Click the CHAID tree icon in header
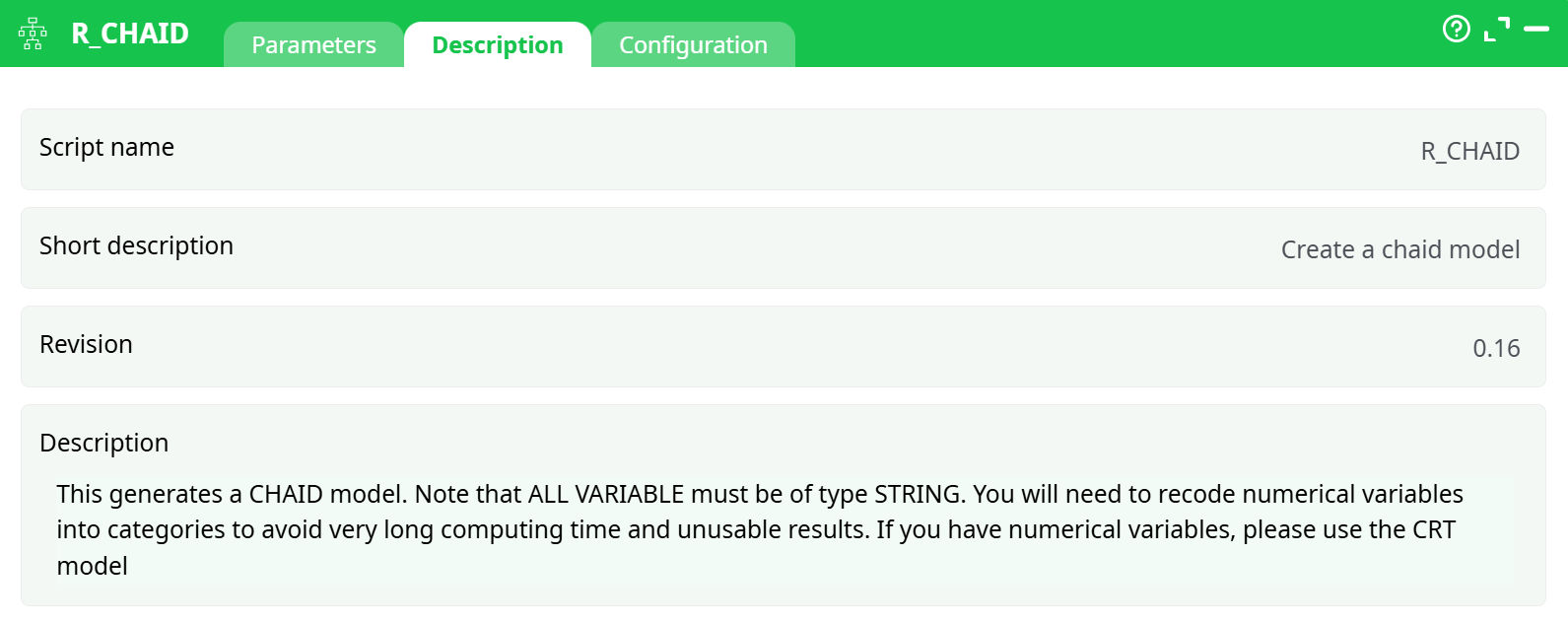This screenshot has width=1568, height=623. coord(33,34)
